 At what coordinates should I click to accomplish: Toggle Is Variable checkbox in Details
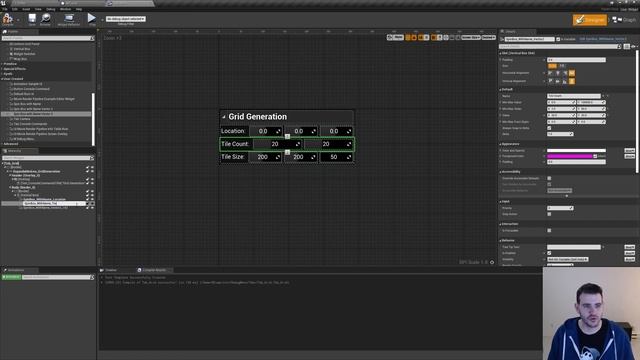(x=558, y=39)
